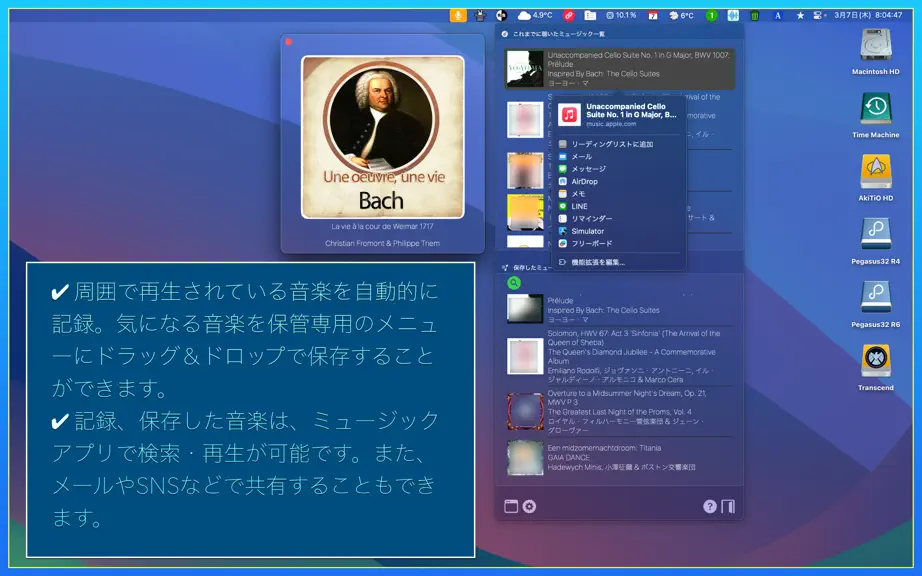Choose フリーボード in the share menu
Image resolution: width=922 pixels, height=576 pixels.
tap(617, 243)
